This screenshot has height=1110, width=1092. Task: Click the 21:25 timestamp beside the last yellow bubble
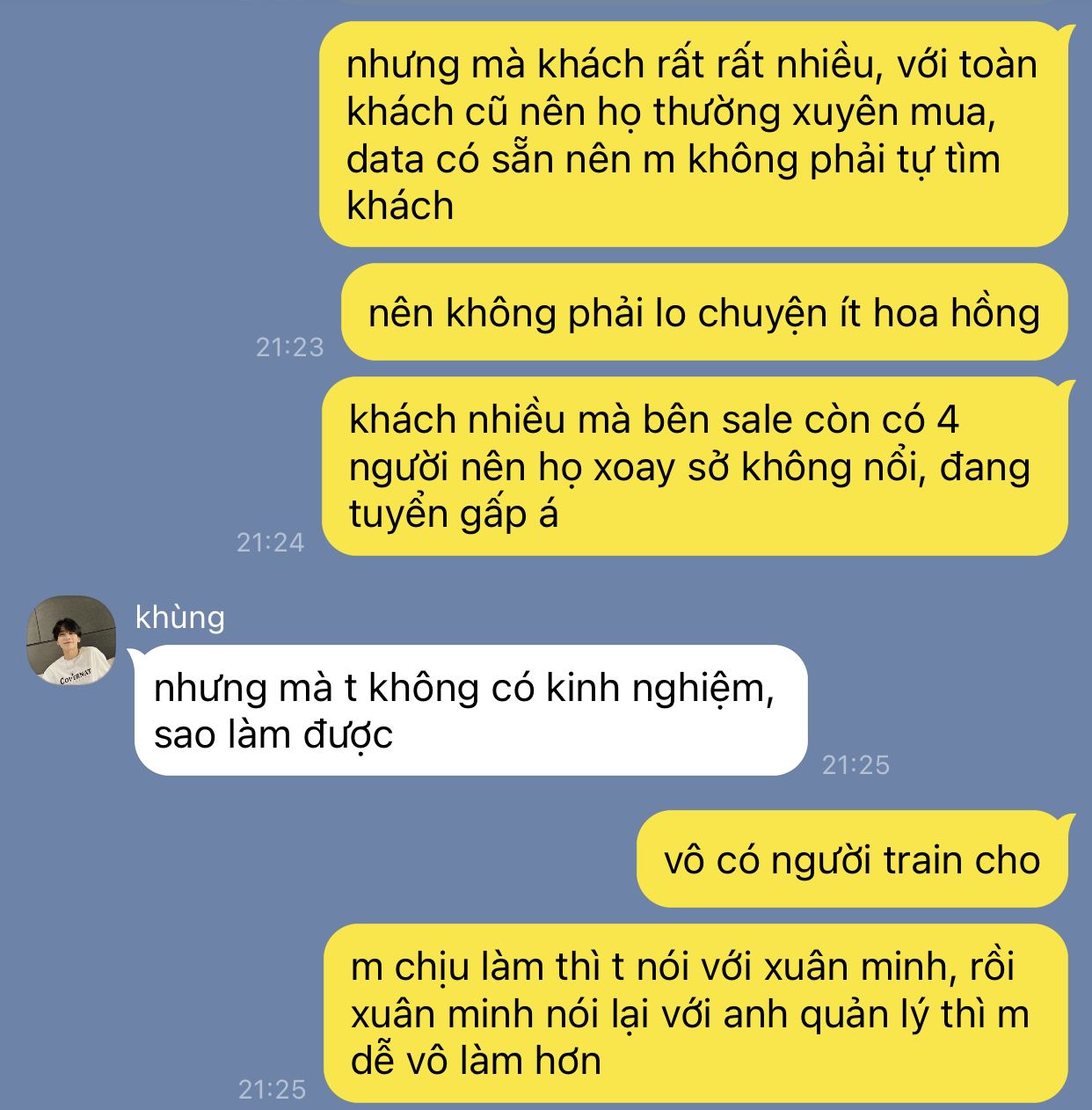coord(273,1090)
